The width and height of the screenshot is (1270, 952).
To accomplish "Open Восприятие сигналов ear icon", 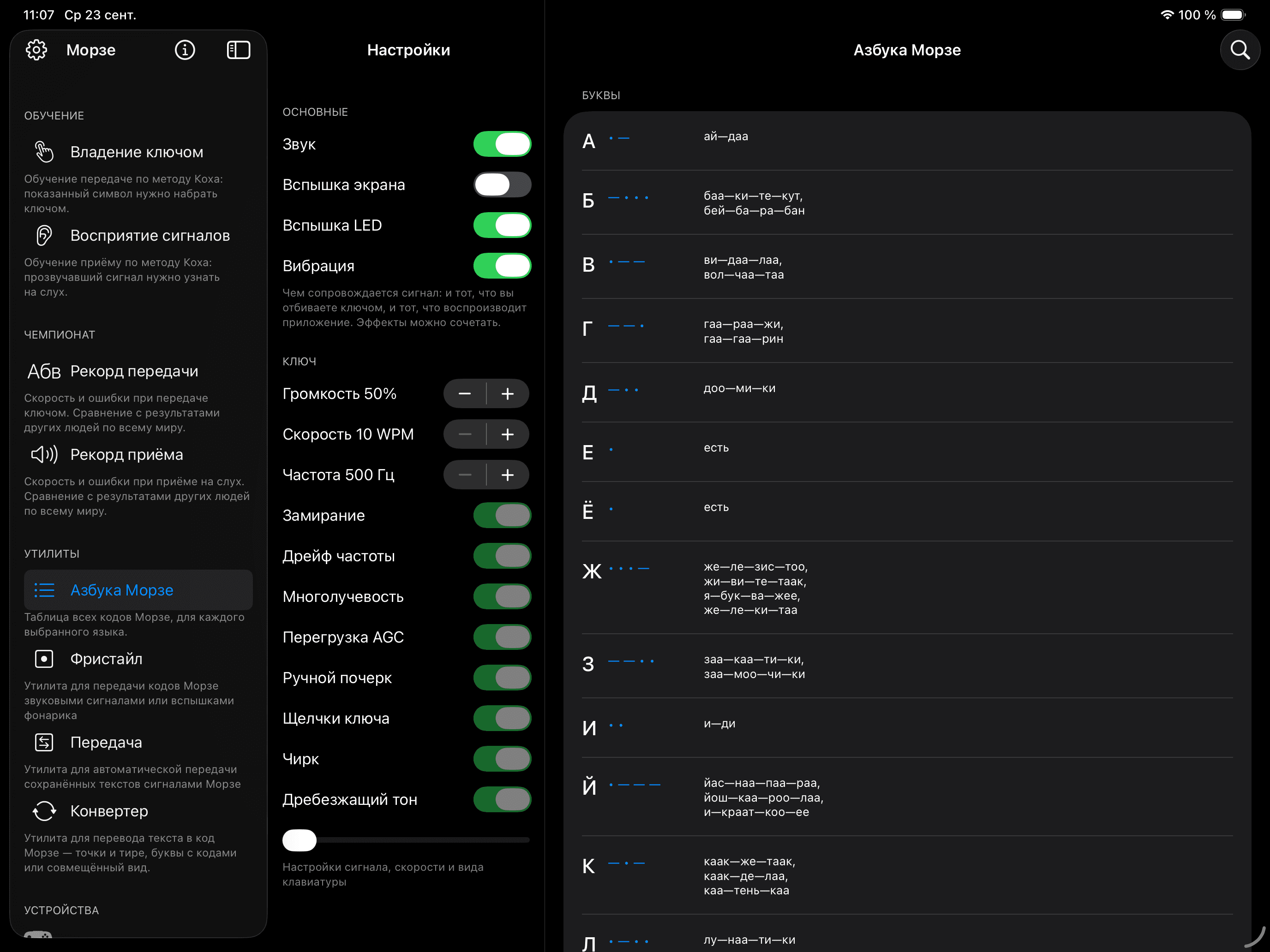I will coord(44,235).
